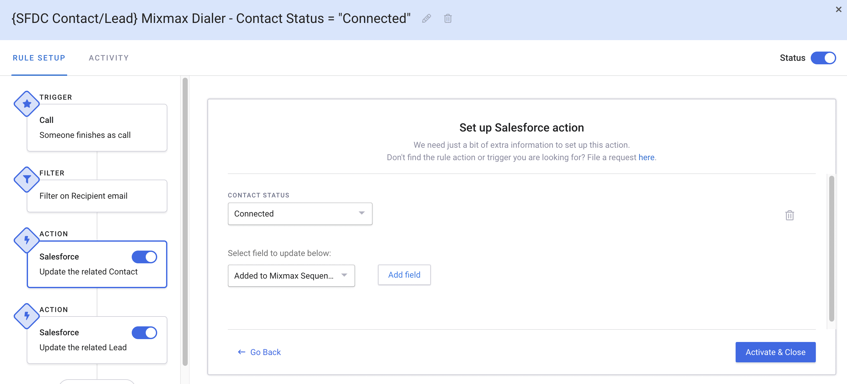Click the Activate & Close button
The height and width of the screenshot is (384, 847).
(x=775, y=352)
